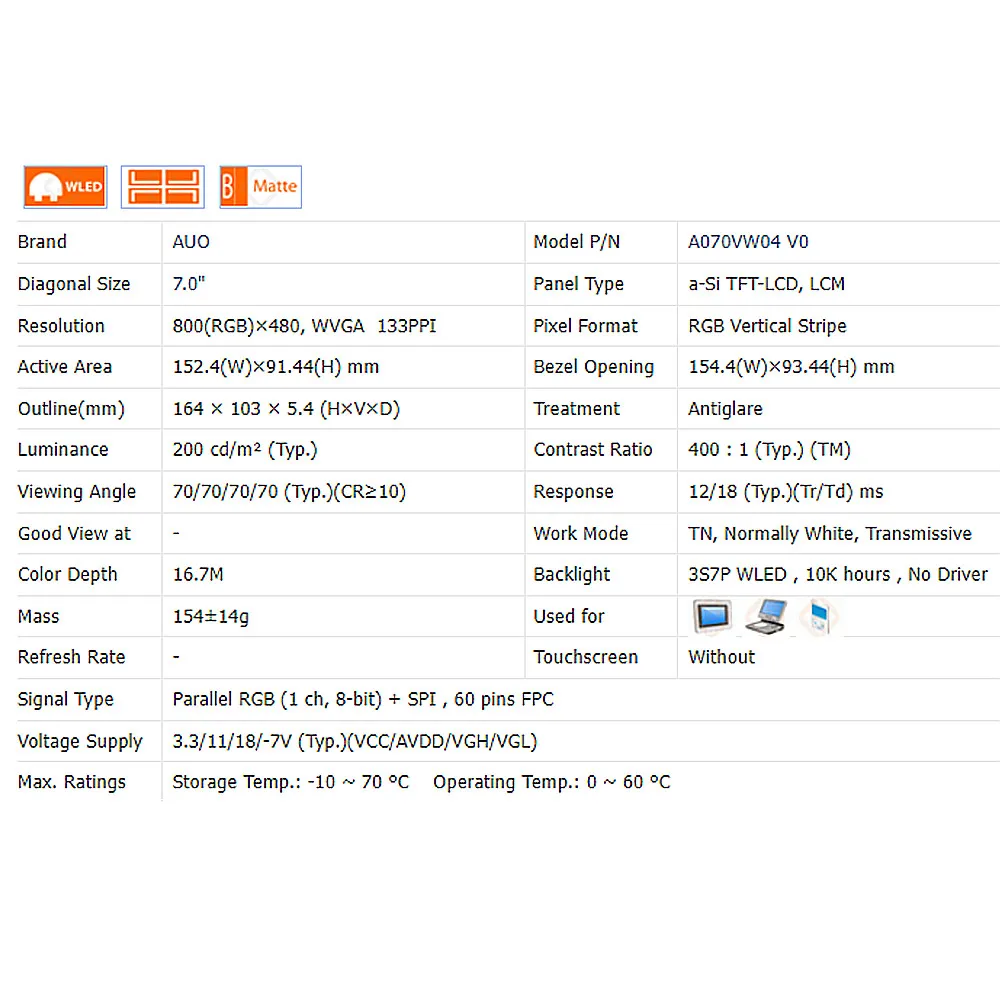This screenshot has width=1000, height=1000.
Task: Click touchscreen value 'Without'
Action: coord(721,657)
